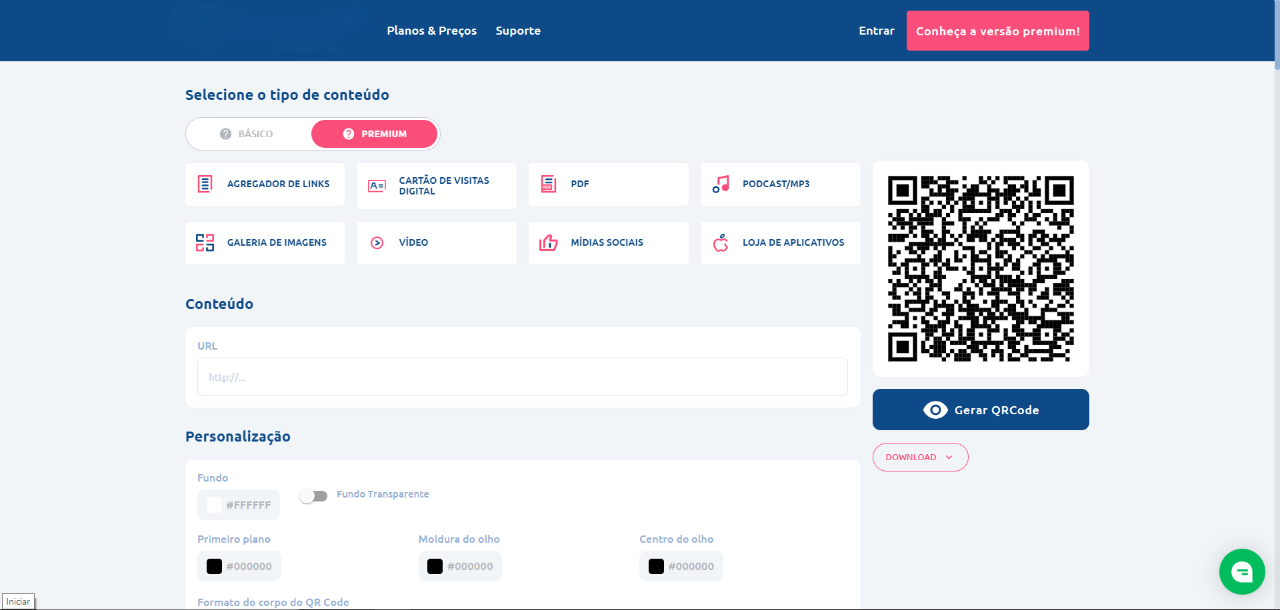Image resolution: width=1280 pixels, height=610 pixels.
Task: Click the Entrar login link
Action: point(876,31)
